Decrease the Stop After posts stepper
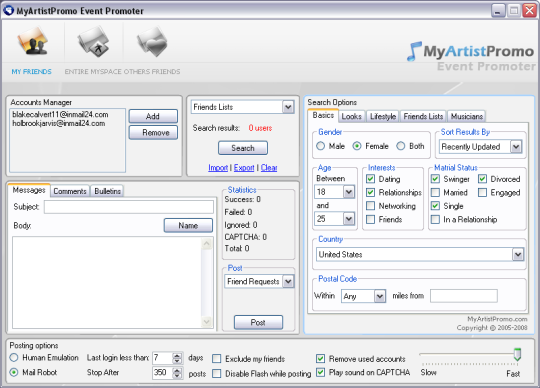 point(177,376)
